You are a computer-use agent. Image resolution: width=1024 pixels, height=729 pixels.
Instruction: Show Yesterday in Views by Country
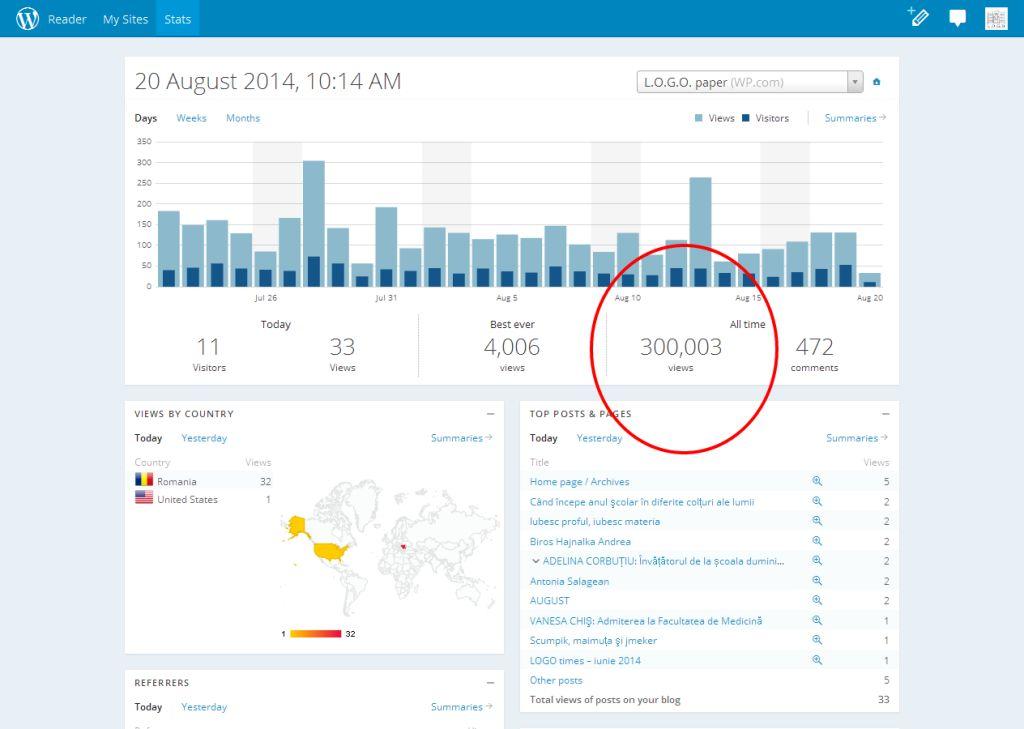coord(204,438)
